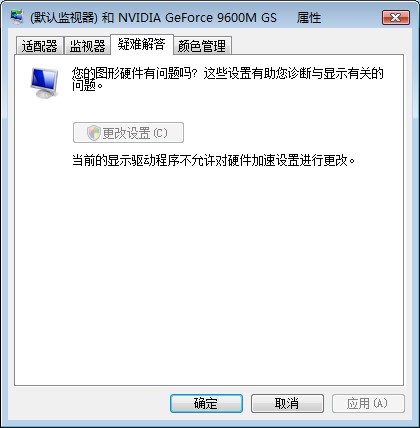Select the 疑难解答 tab
The image size is (420, 428).
[142, 44]
